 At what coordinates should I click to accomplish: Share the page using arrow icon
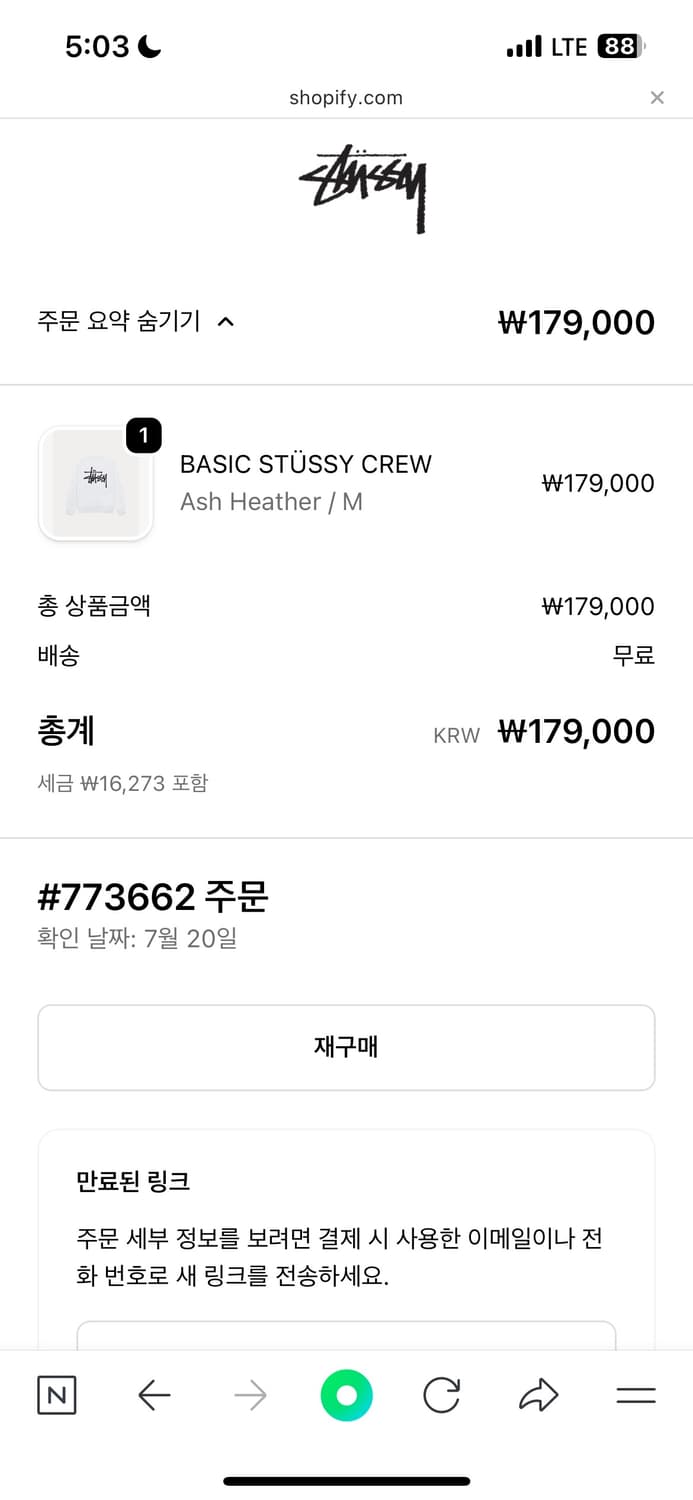pyautogui.click(x=538, y=1395)
